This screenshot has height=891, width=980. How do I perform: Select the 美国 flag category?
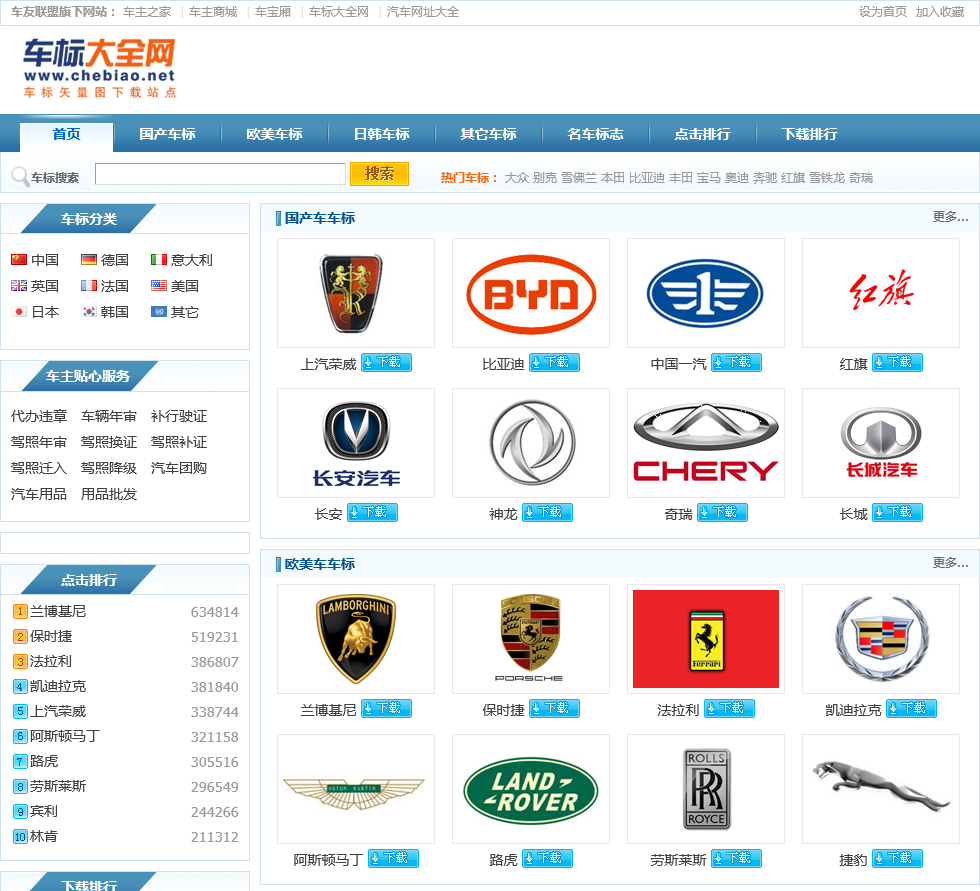coord(175,286)
